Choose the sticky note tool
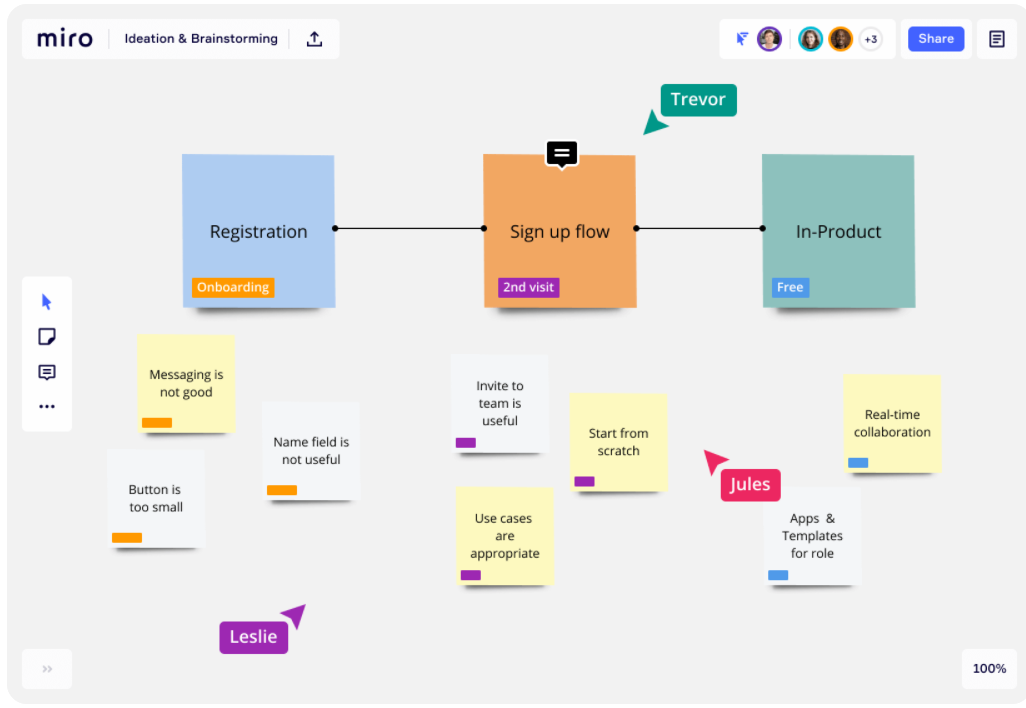The height and width of the screenshot is (708, 1026). tap(47, 337)
